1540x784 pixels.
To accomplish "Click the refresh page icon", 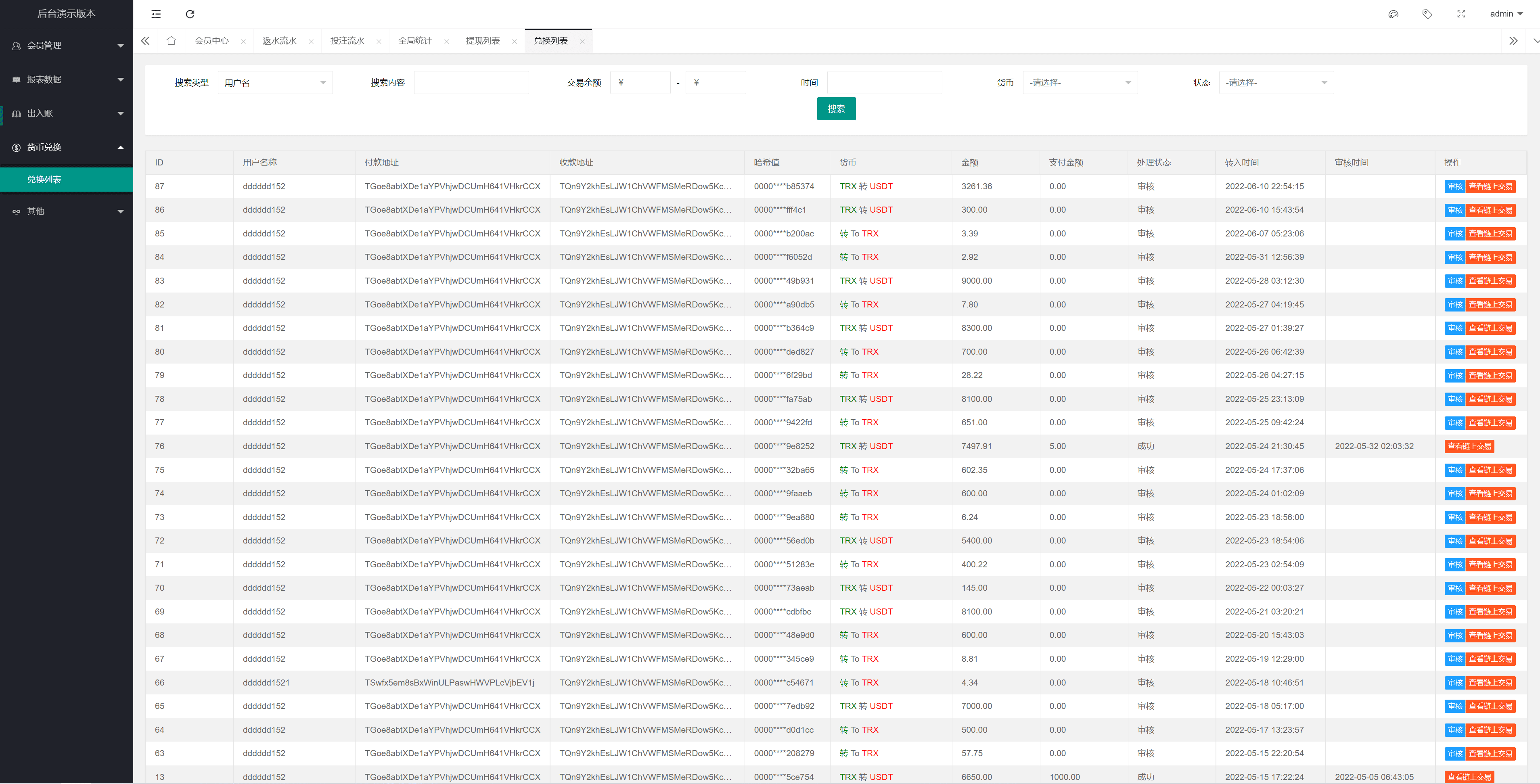I will 190,14.
